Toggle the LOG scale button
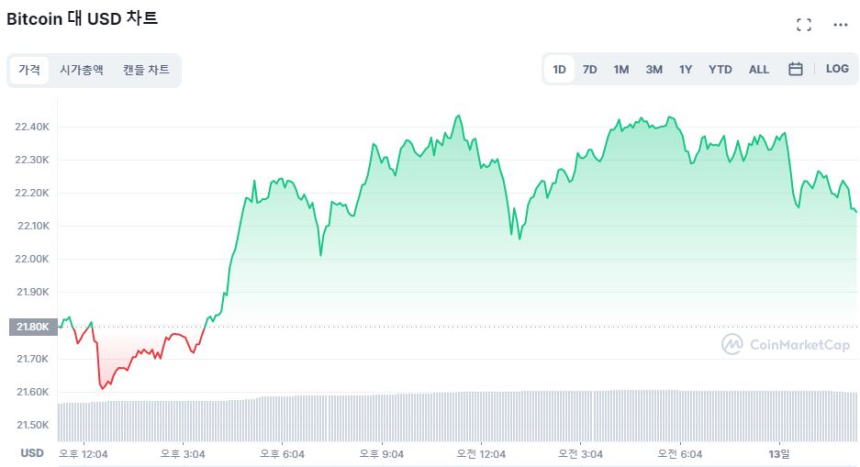 pos(837,69)
